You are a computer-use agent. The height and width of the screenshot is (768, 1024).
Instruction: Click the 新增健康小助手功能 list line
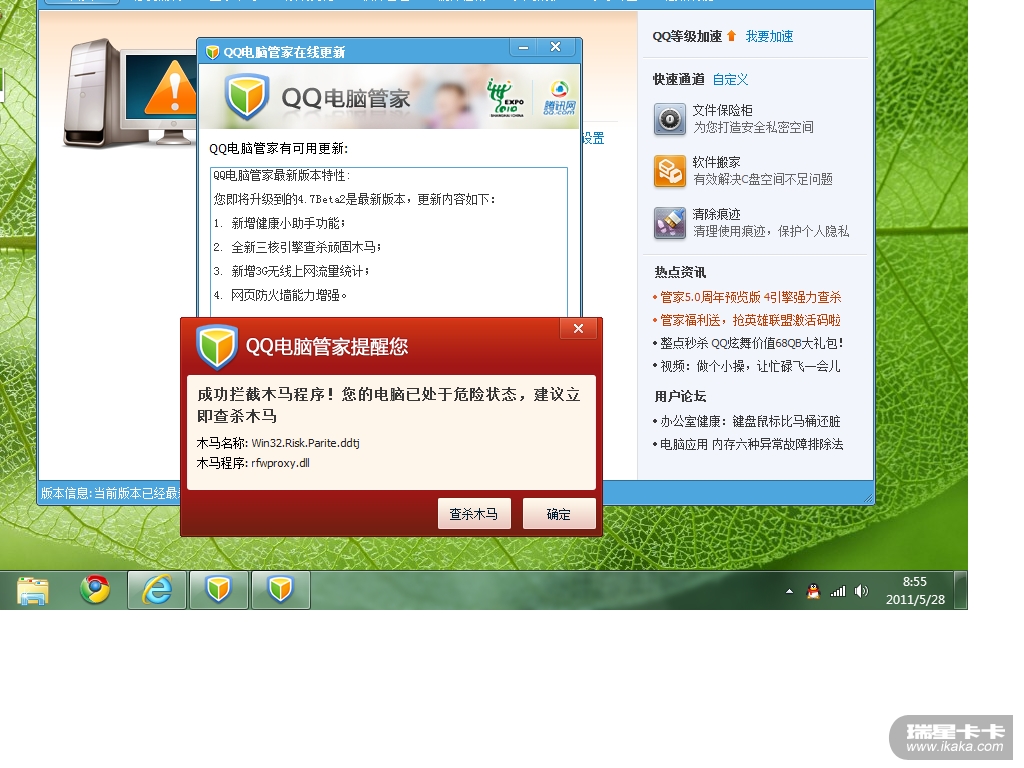pyautogui.click(x=280, y=223)
